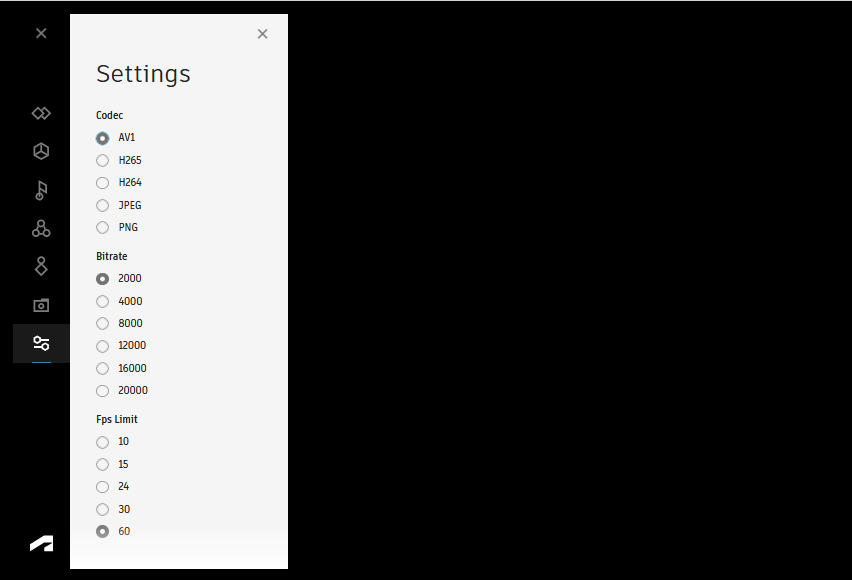Click the stacked diamond icon in the sidebar
Viewport: 852px width, 580px height.
pyautogui.click(x=41, y=266)
